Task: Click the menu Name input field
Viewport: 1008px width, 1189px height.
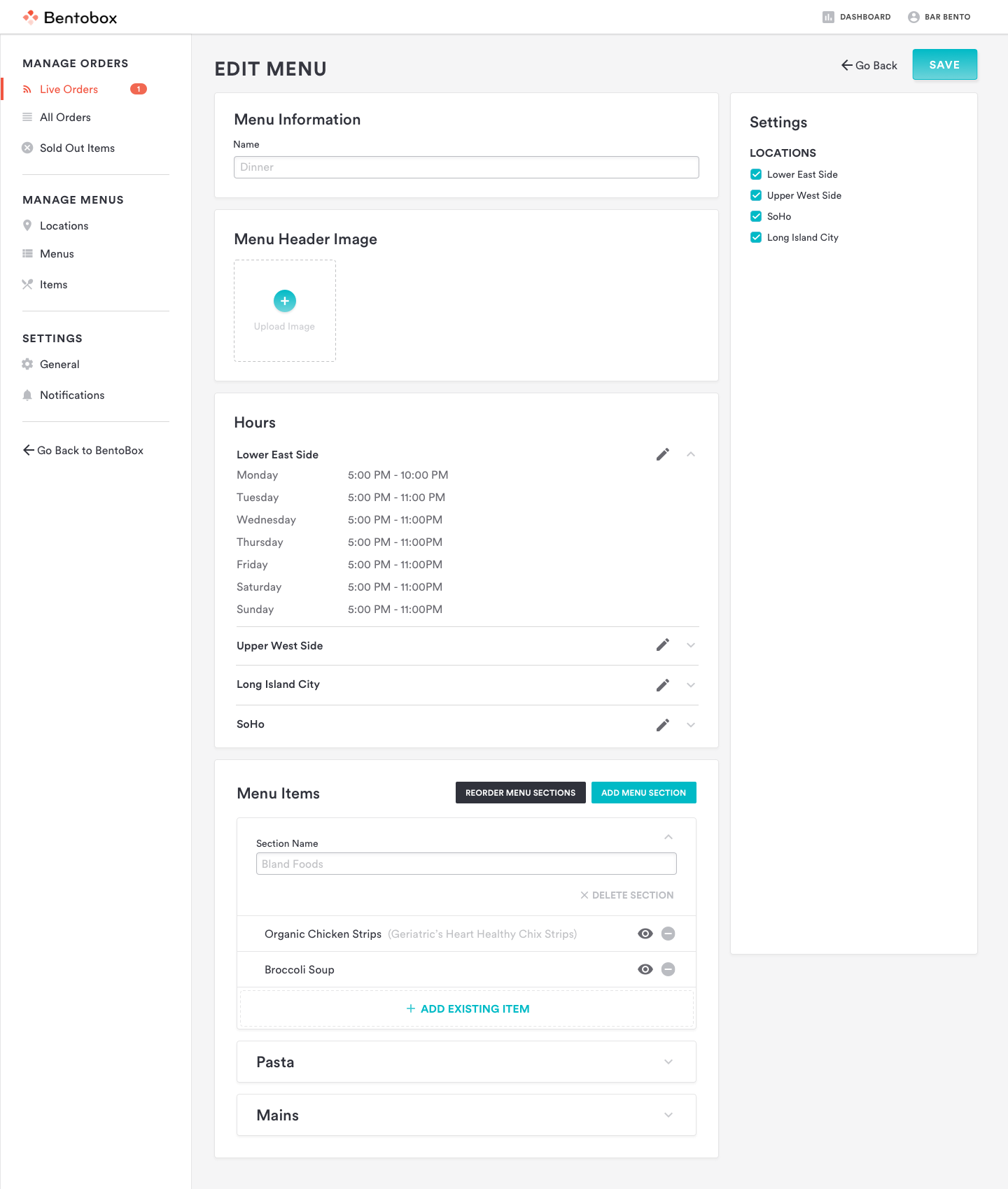Action: tap(466, 167)
